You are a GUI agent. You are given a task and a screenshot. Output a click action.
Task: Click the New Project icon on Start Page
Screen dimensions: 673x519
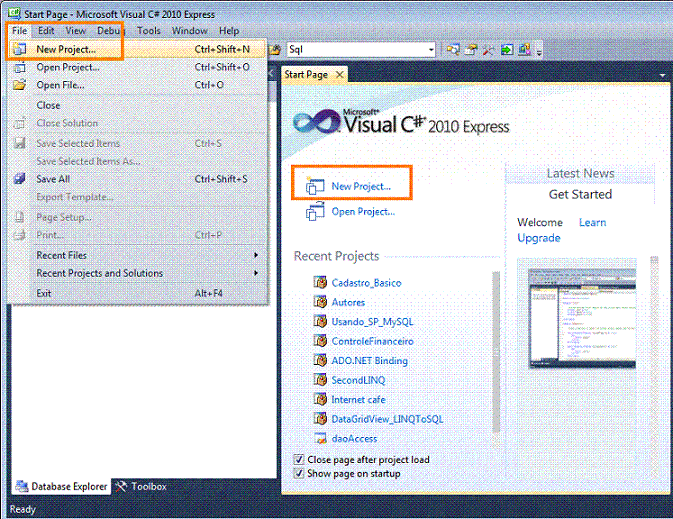coord(315,185)
